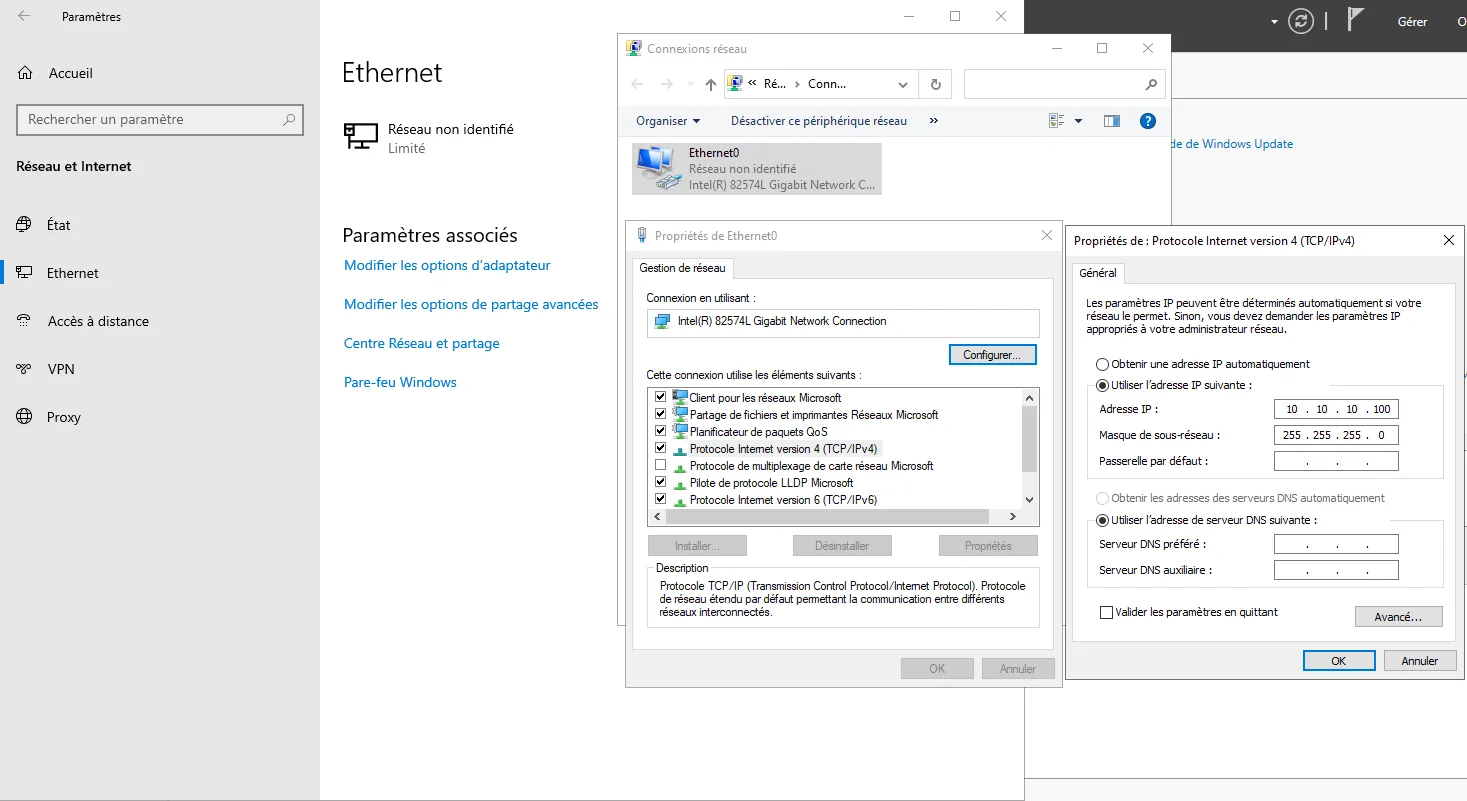Select the Général tab in TCP/IPv4 properties
Image resolution: width=1467 pixels, height=801 pixels.
click(x=1098, y=273)
